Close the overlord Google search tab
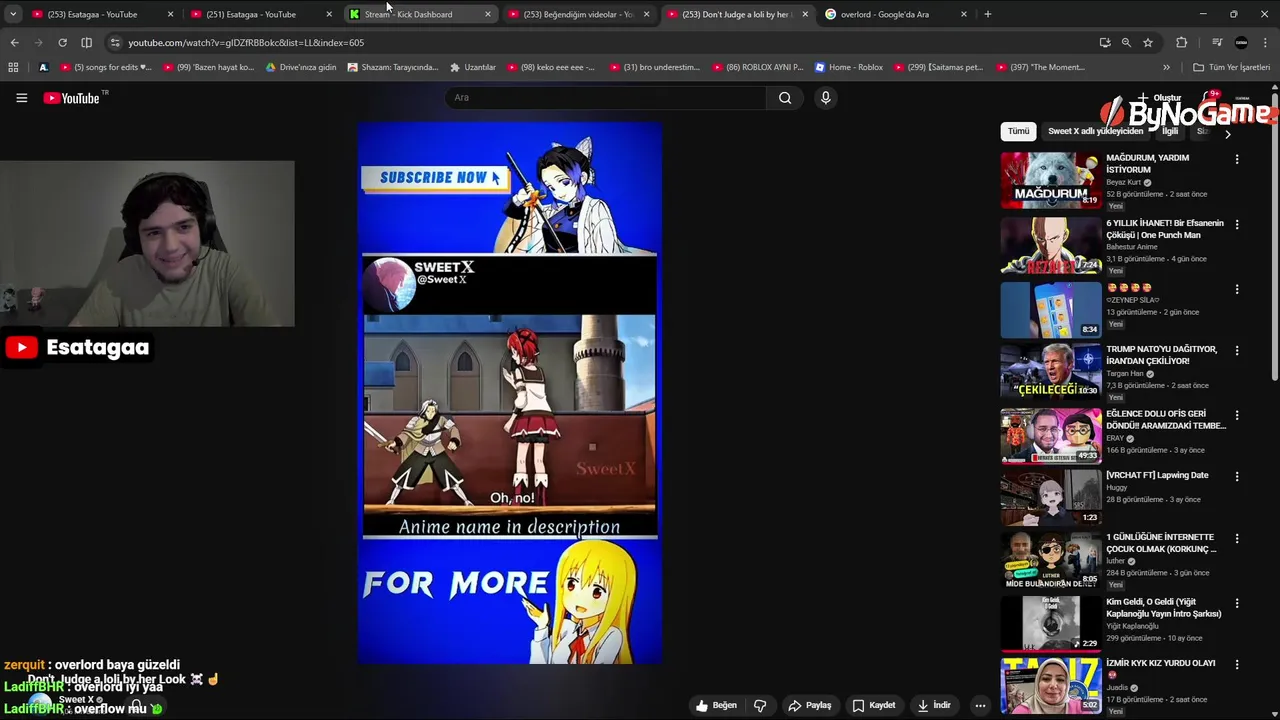Screen dimensions: 1280x720 tap(963, 14)
